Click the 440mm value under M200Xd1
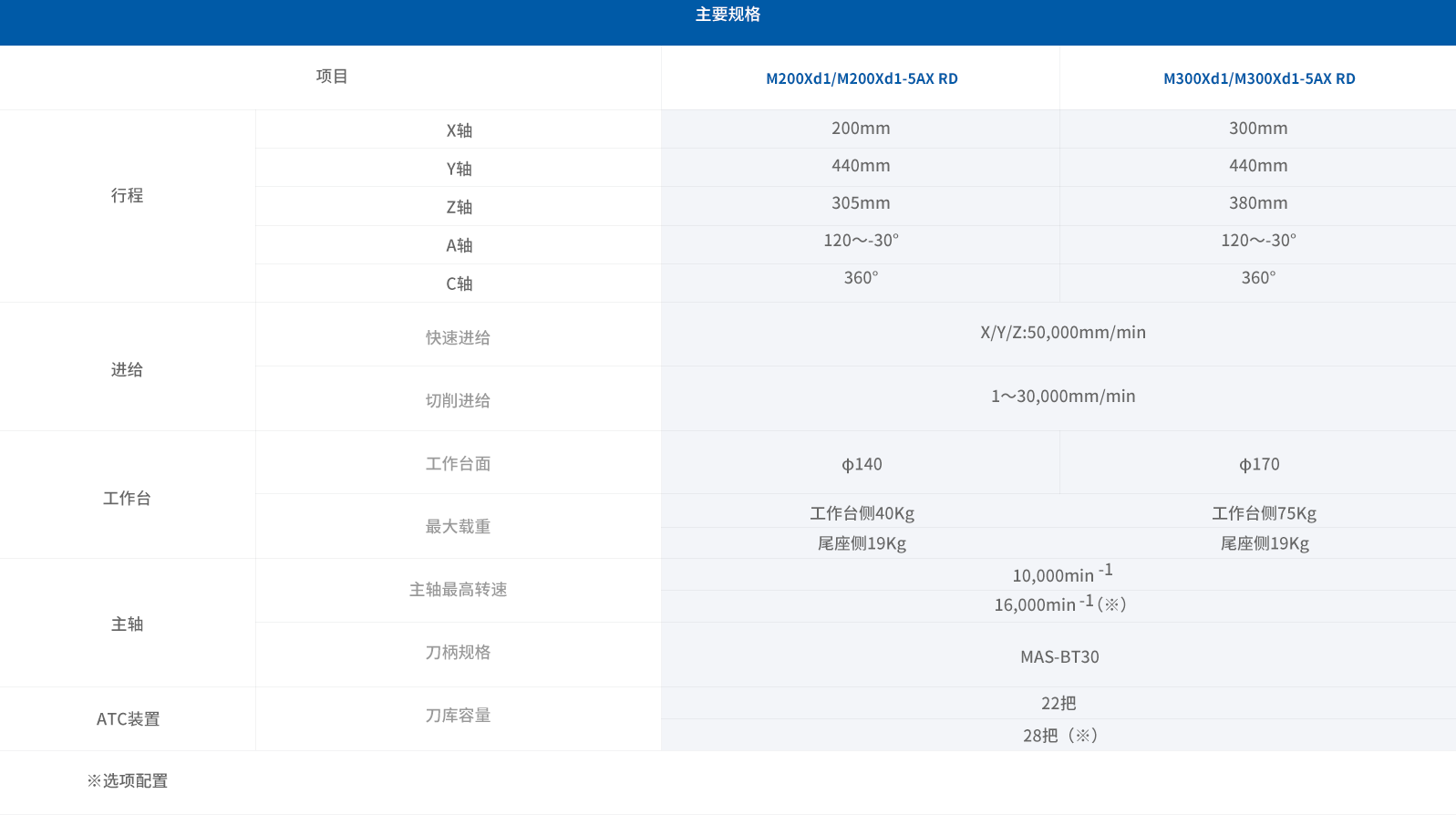 [x=861, y=166]
